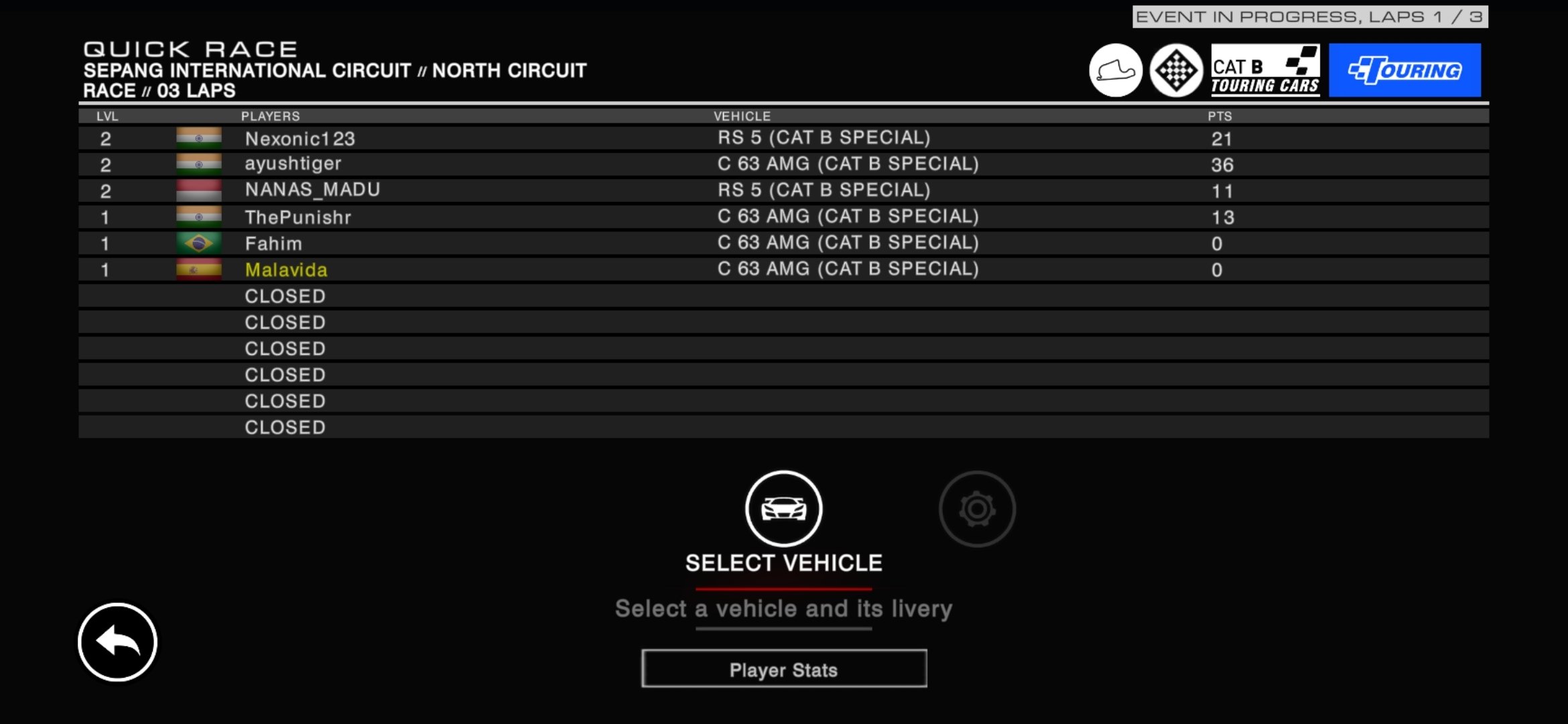Expand the second CLOSED slot
Screen dimensions: 1568x724
click(285, 322)
